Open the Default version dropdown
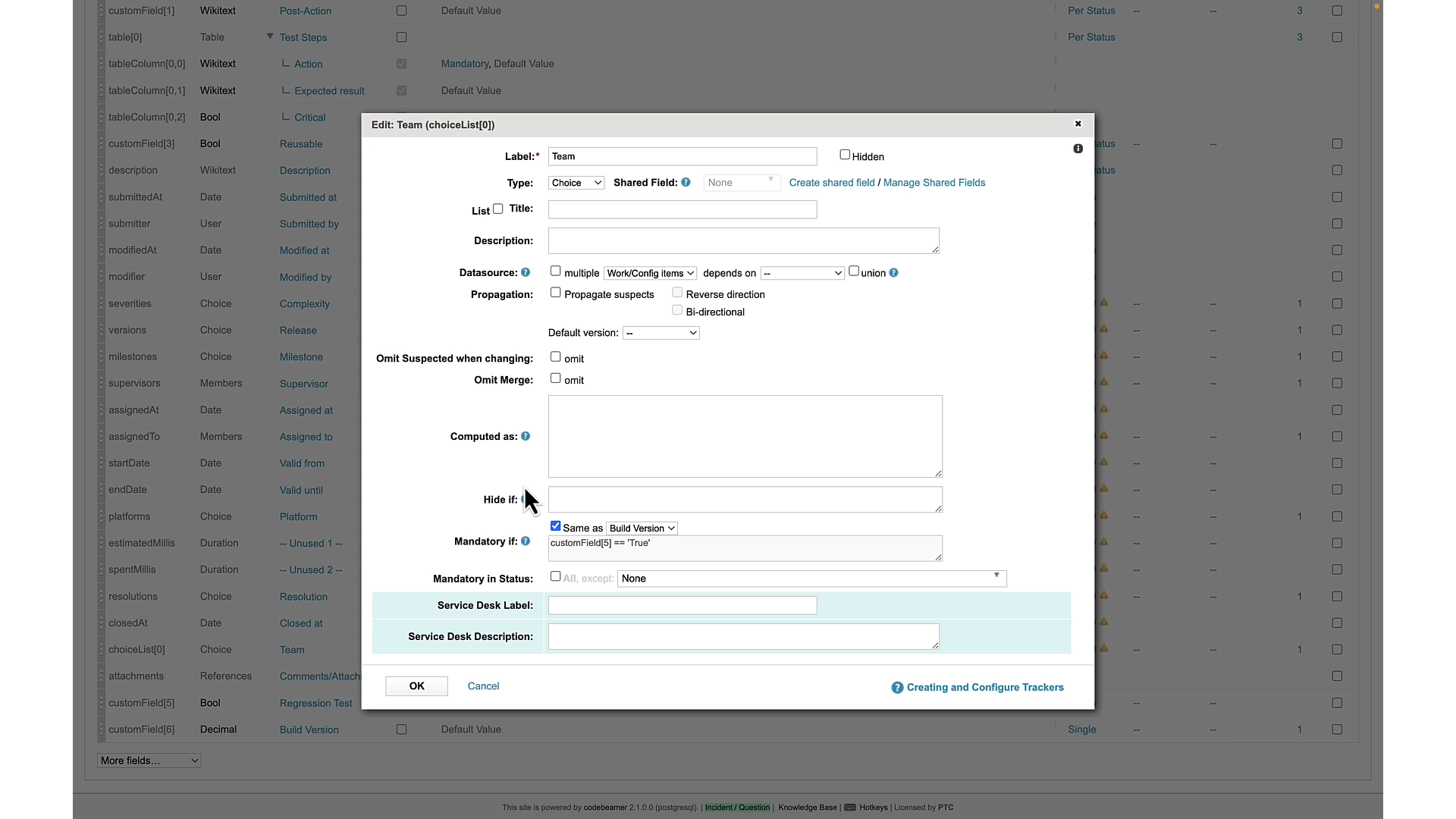Image resolution: width=1456 pixels, height=819 pixels. tap(660, 332)
